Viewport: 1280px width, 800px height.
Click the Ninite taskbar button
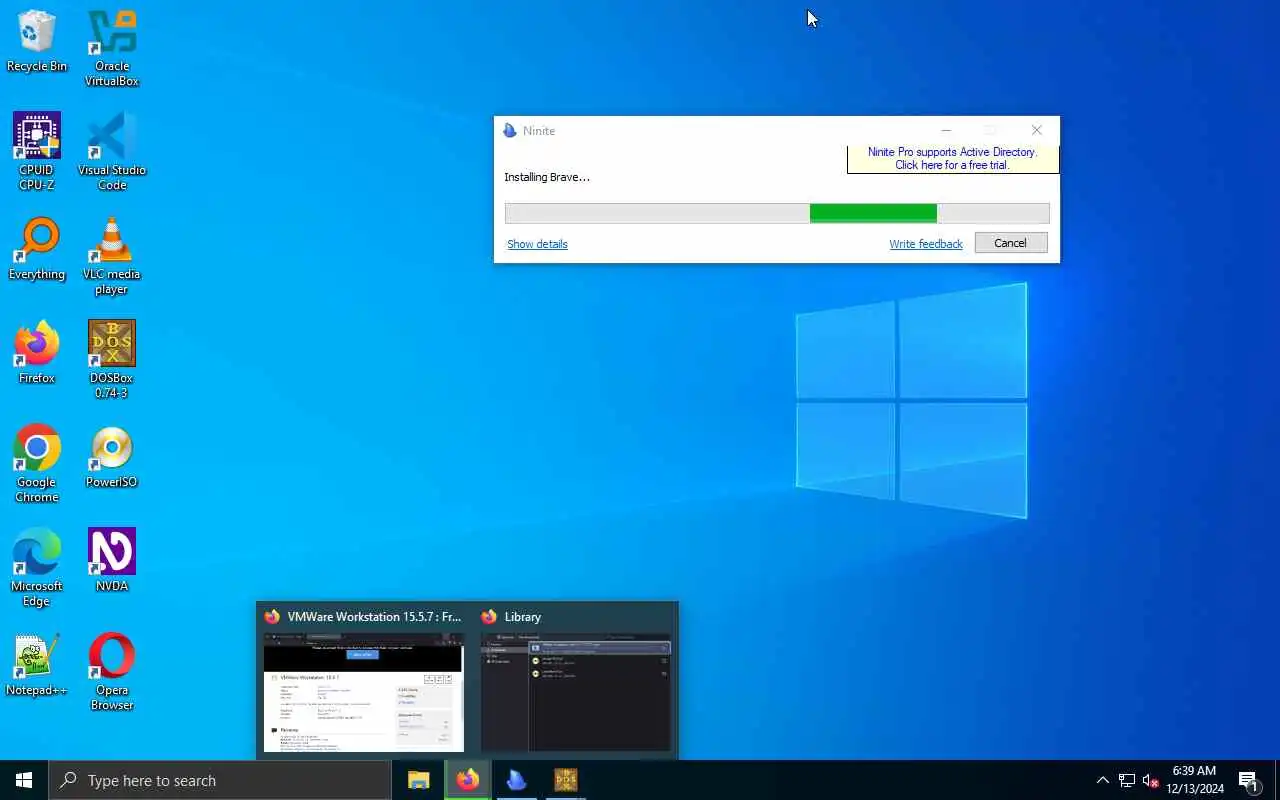516,780
